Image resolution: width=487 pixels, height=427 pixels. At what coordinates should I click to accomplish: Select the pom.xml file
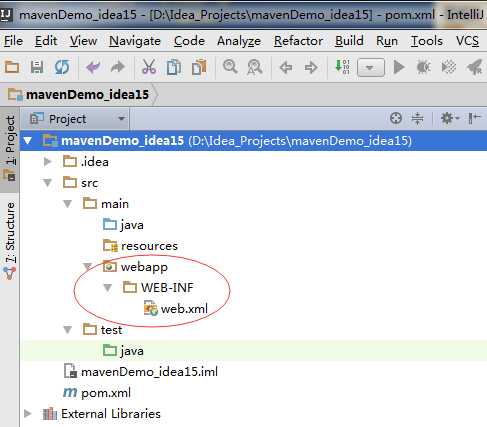click(x=97, y=393)
